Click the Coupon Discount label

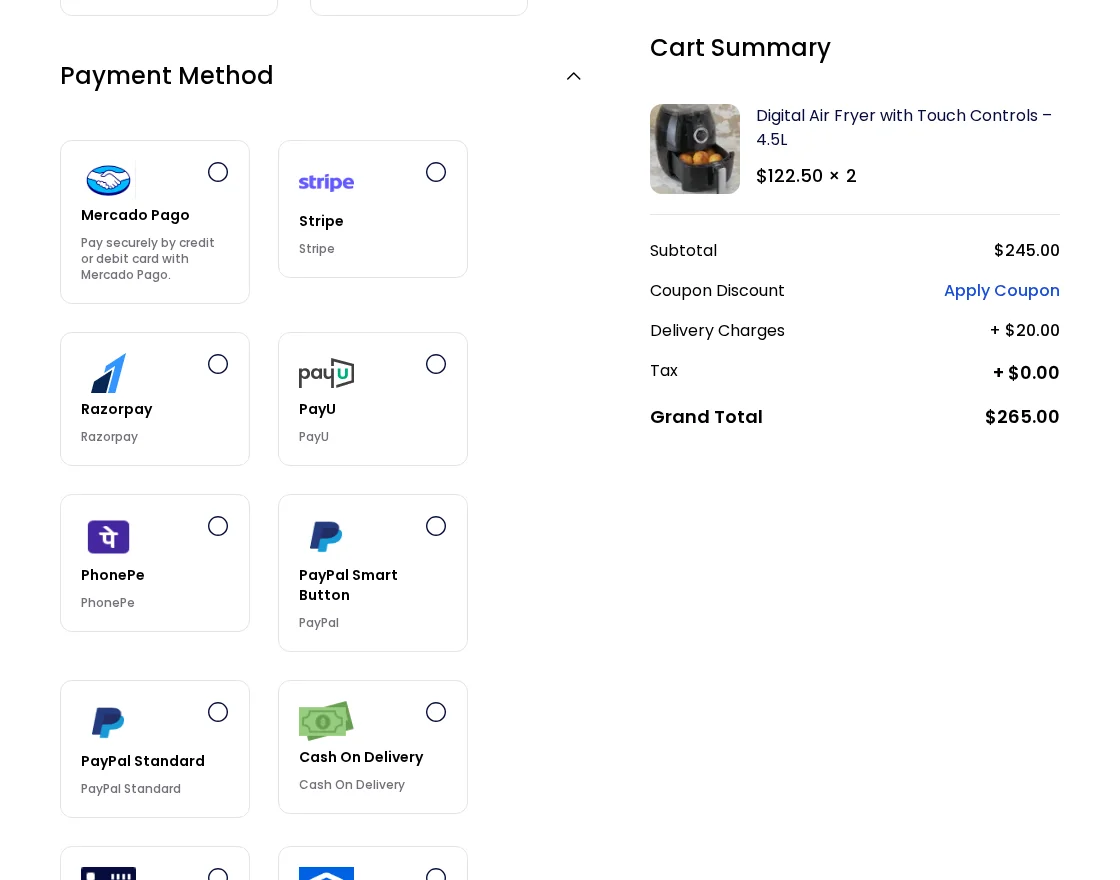coord(717,291)
